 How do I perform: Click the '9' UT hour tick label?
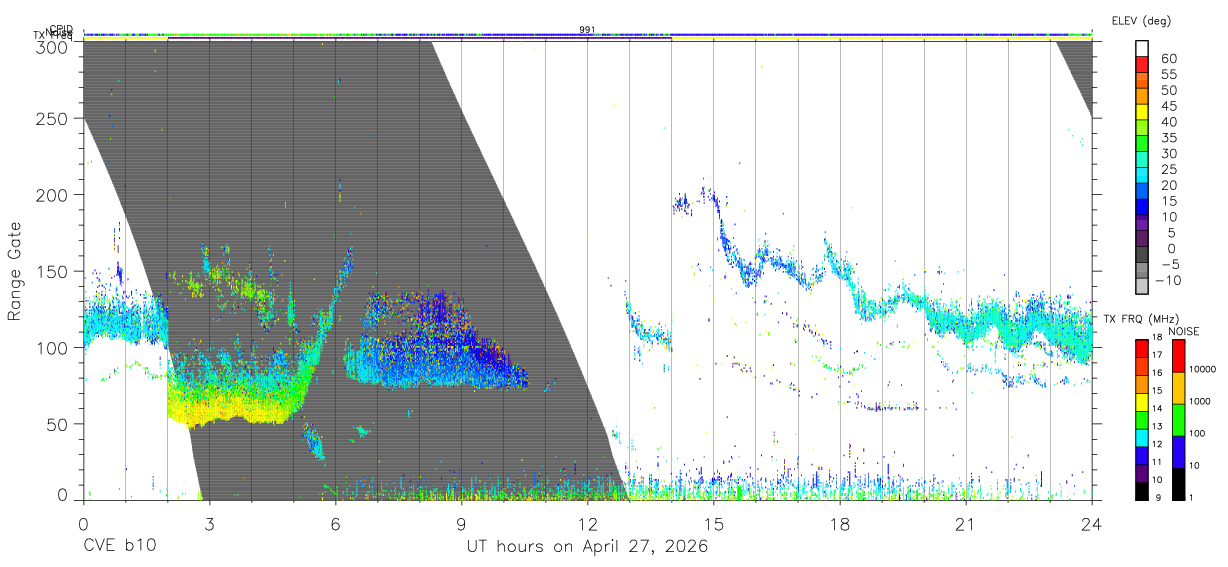click(461, 524)
